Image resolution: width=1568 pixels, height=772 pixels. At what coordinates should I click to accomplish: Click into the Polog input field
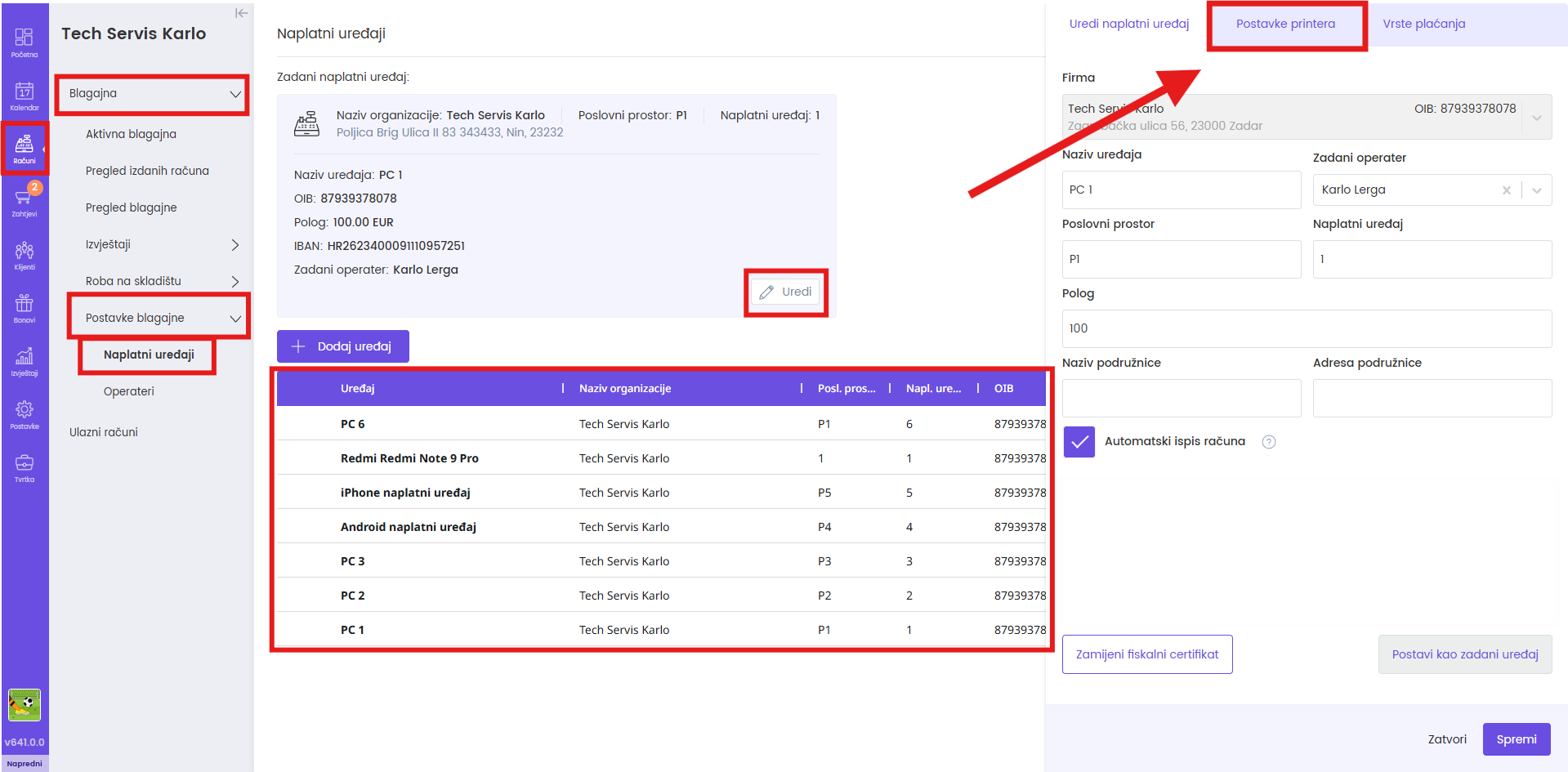(1306, 328)
